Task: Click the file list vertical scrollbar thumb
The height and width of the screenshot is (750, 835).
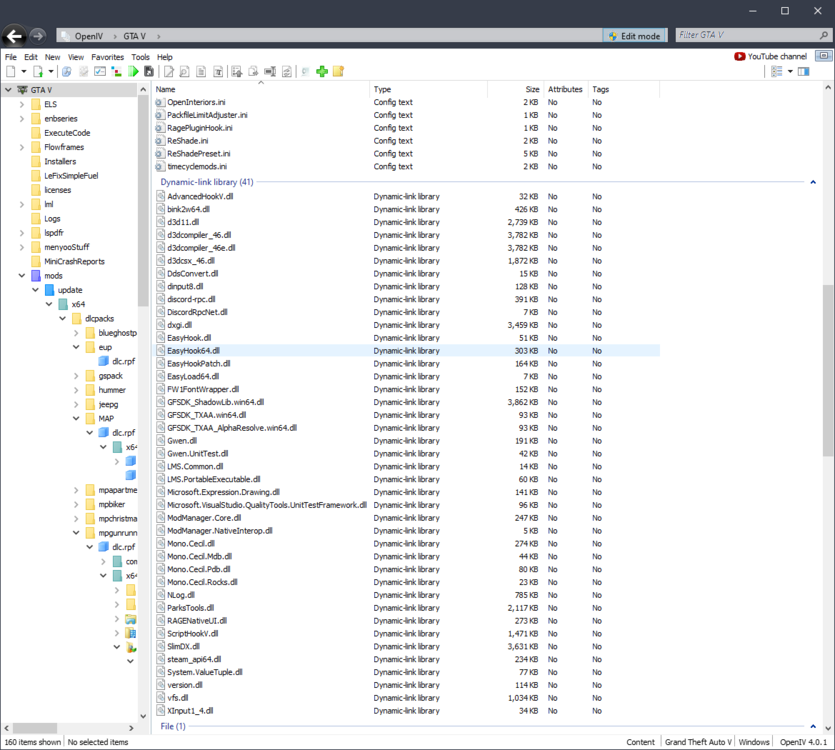Action: pos(828,370)
